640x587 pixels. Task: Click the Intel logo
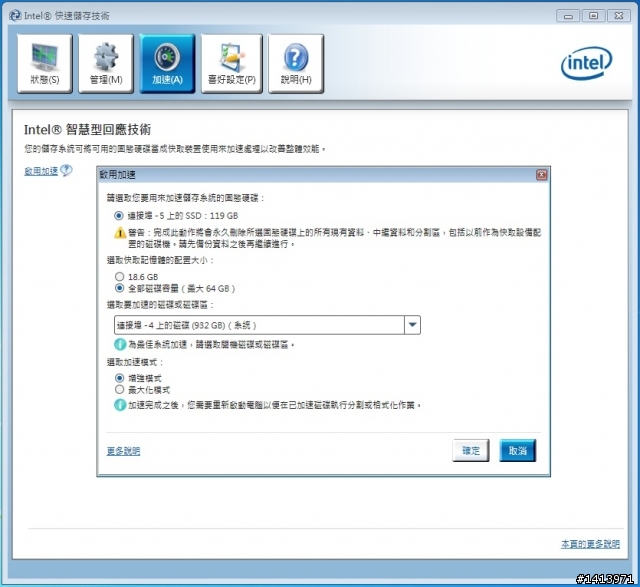[587, 63]
